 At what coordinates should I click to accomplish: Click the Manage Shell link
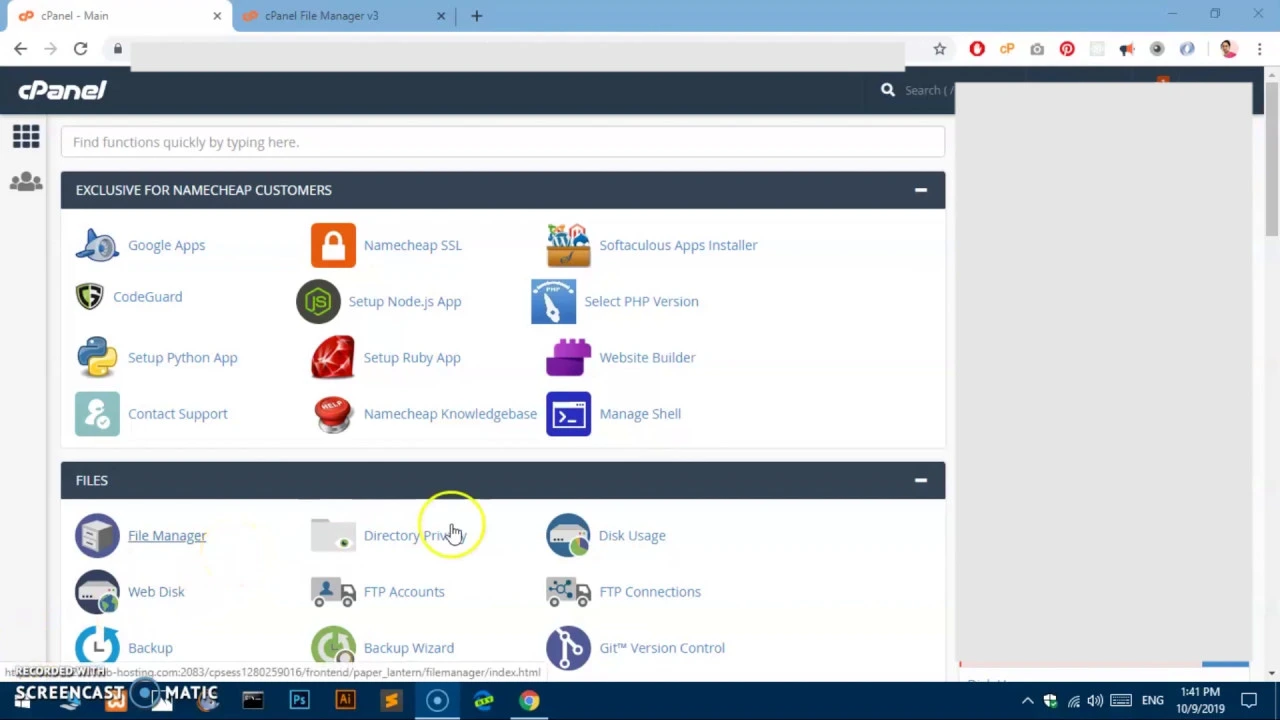640,414
